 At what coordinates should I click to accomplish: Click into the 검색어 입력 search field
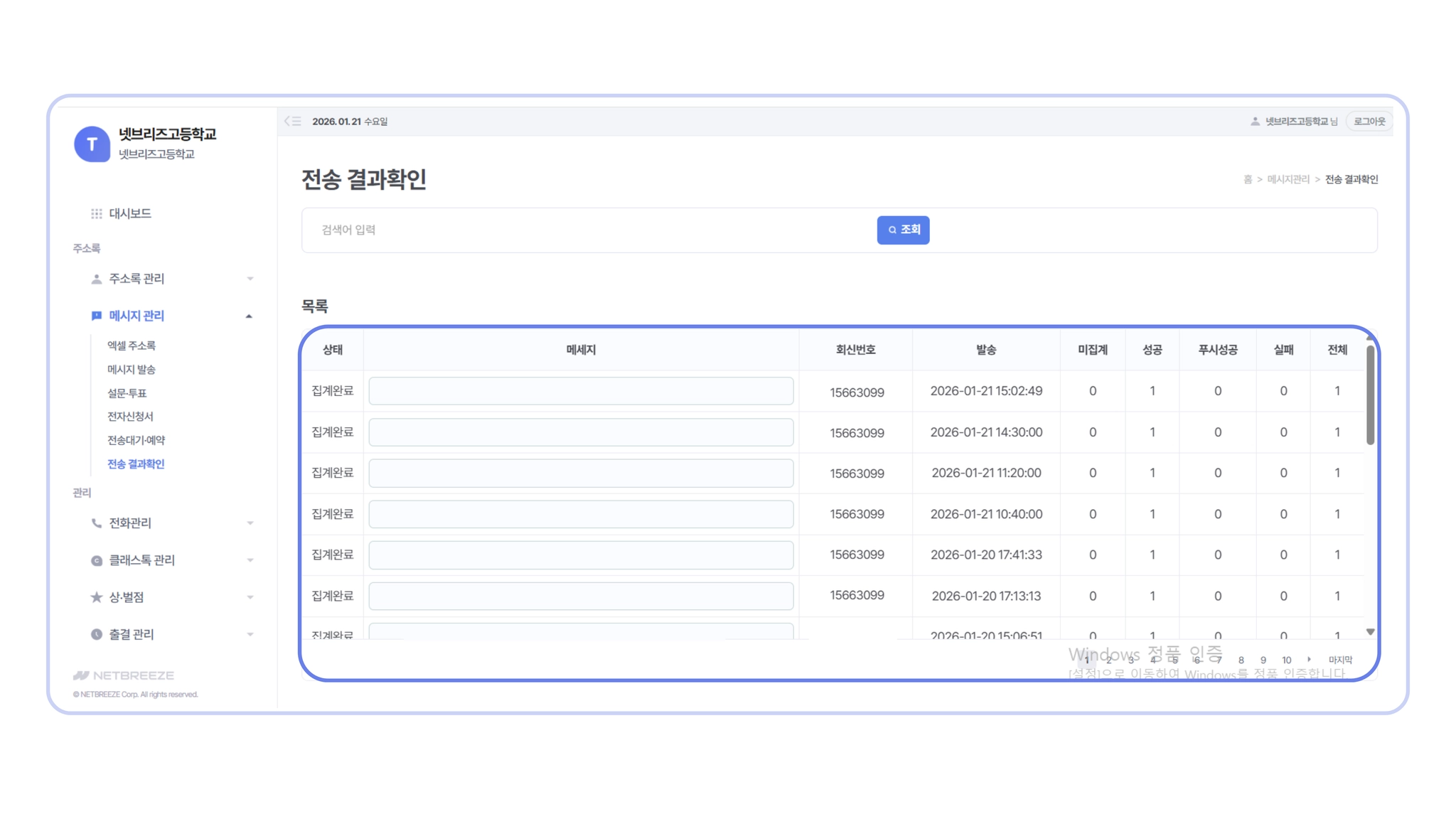point(590,230)
